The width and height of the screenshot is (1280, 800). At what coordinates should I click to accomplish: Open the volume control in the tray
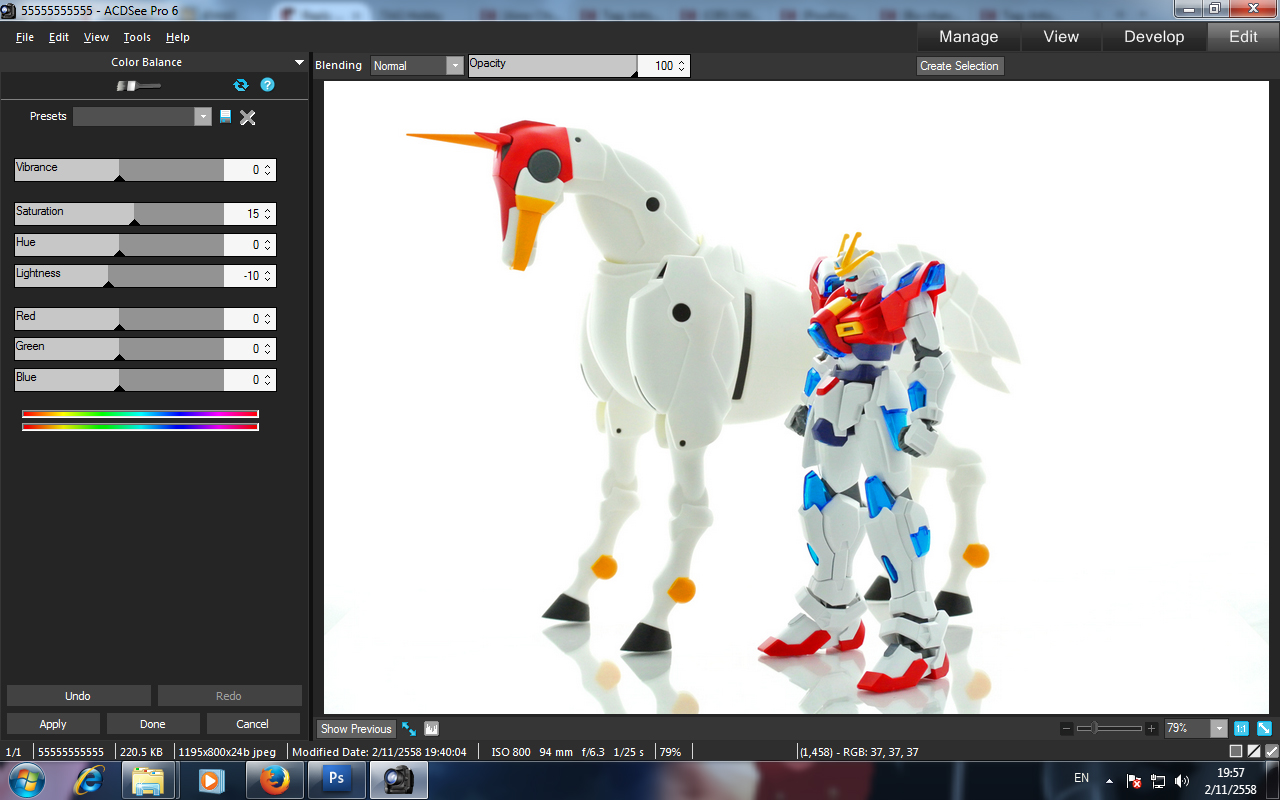click(x=1182, y=781)
